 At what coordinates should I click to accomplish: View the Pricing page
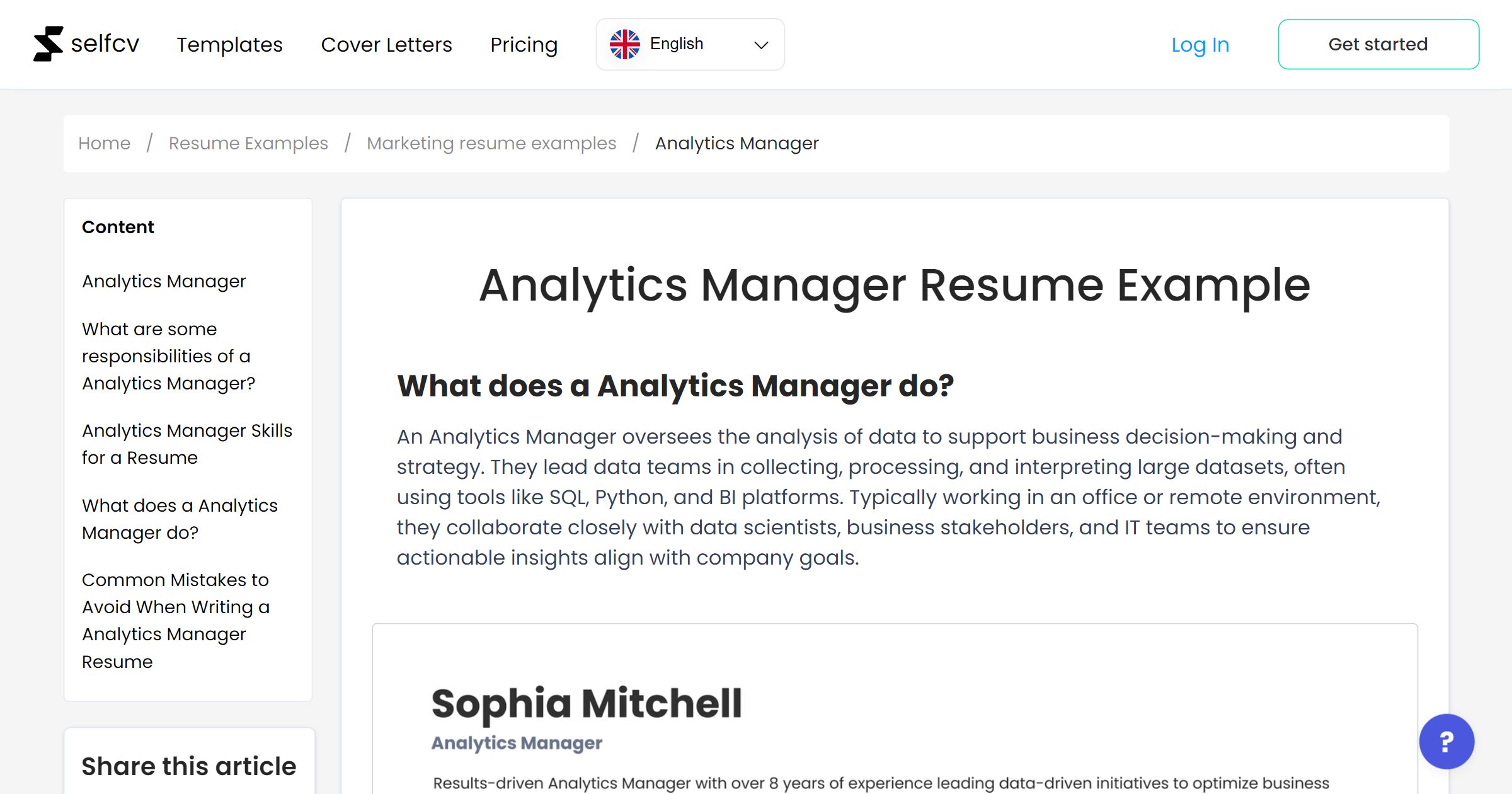[x=524, y=45]
